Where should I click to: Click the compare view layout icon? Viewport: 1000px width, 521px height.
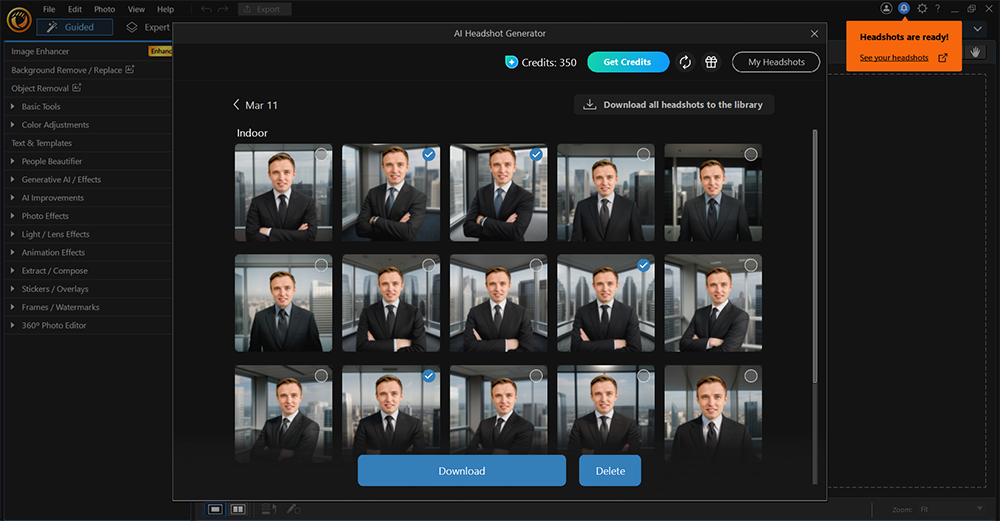(238, 509)
